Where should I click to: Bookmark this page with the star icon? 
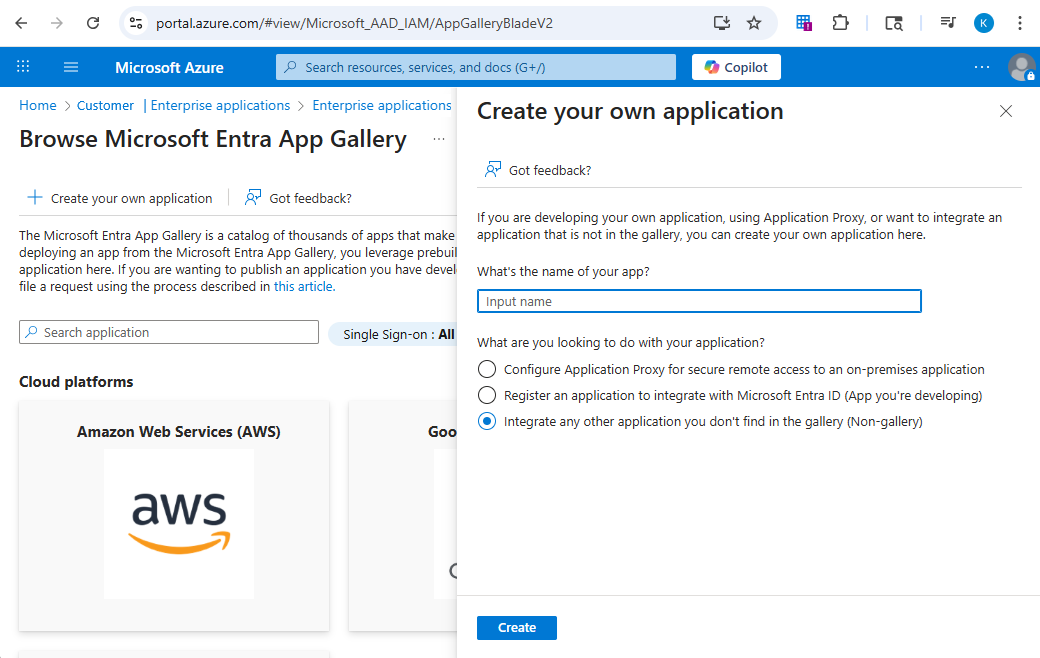click(754, 23)
